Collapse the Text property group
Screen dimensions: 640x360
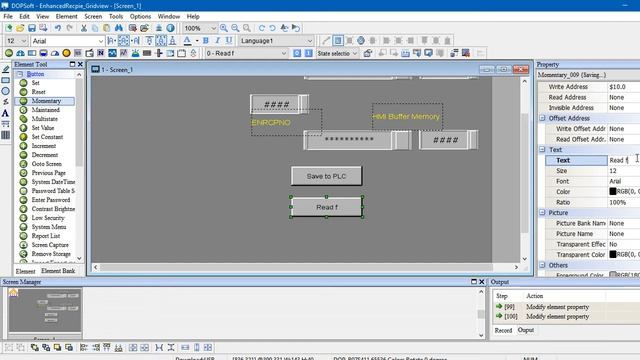[x=542, y=149]
